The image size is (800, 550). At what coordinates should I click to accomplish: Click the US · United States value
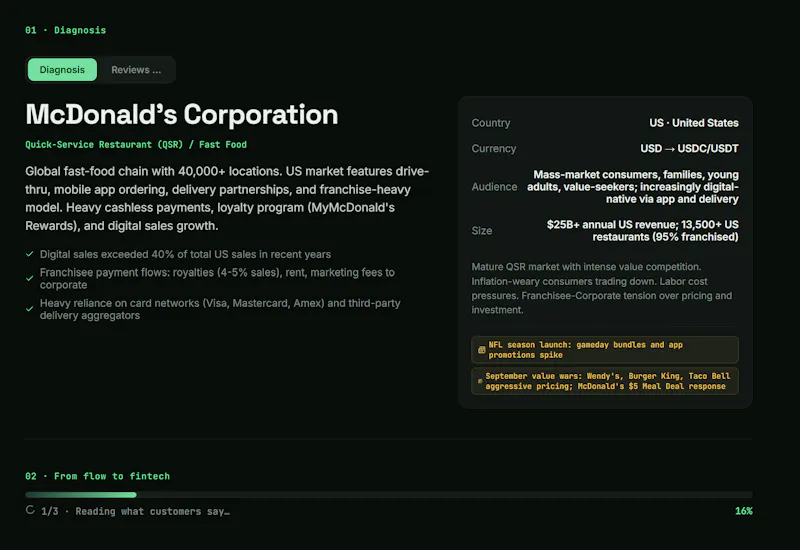coord(694,123)
